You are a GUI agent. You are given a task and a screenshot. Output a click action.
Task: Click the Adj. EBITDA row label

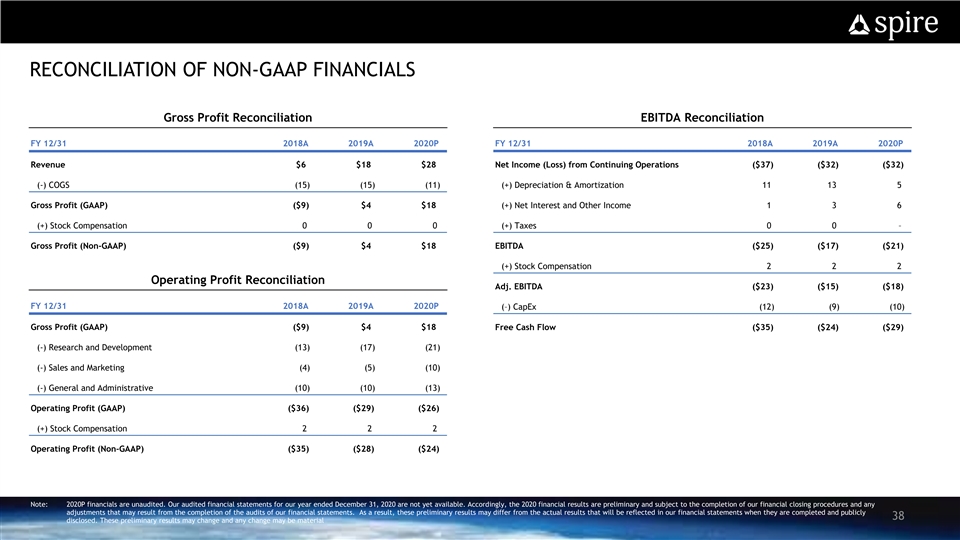(520, 286)
